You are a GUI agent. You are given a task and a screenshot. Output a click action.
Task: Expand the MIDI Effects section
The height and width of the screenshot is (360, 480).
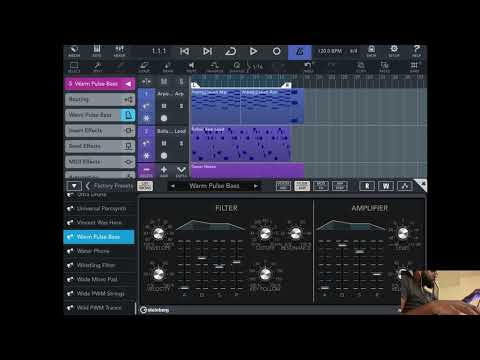point(100,162)
